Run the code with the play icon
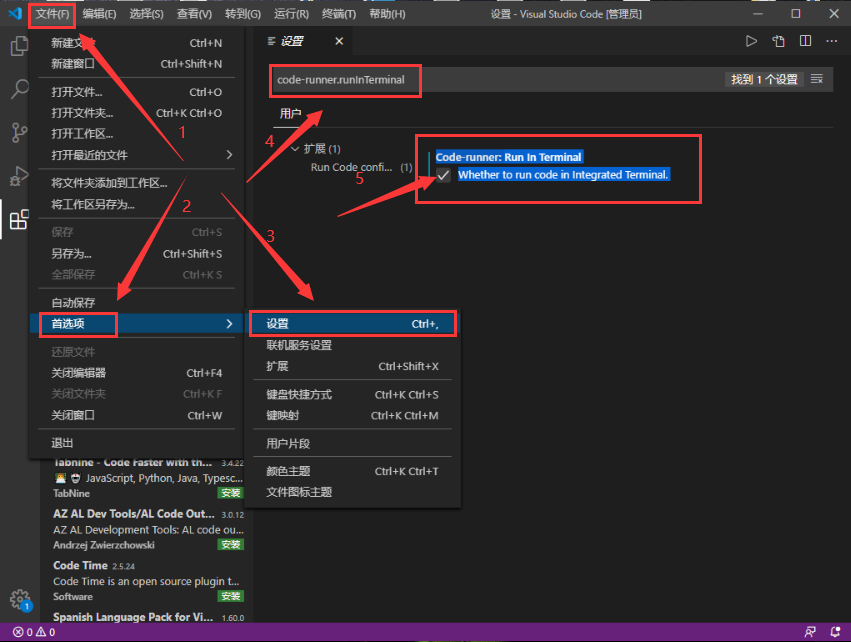 pyautogui.click(x=752, y=40)
